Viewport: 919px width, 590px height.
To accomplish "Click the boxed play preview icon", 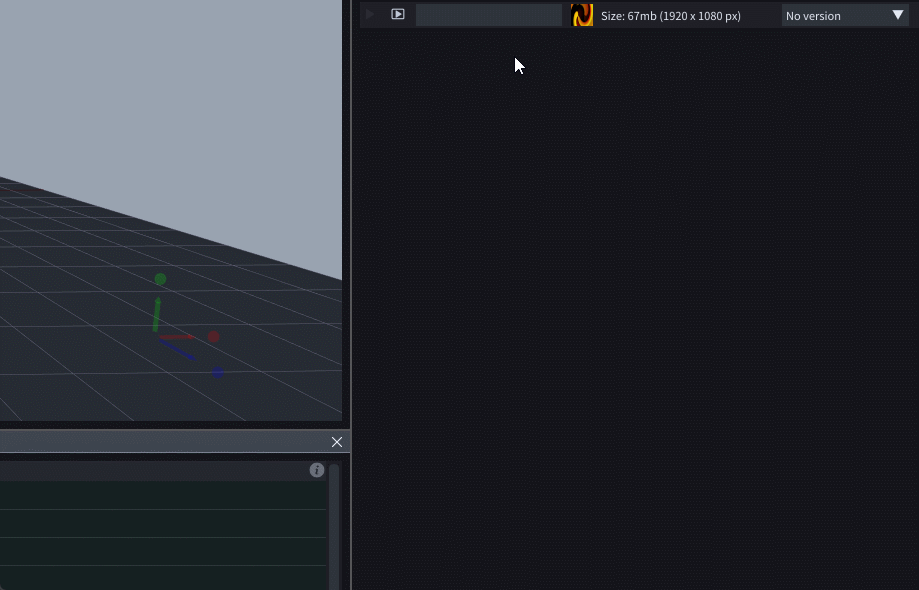I will [x=398, y=15].
